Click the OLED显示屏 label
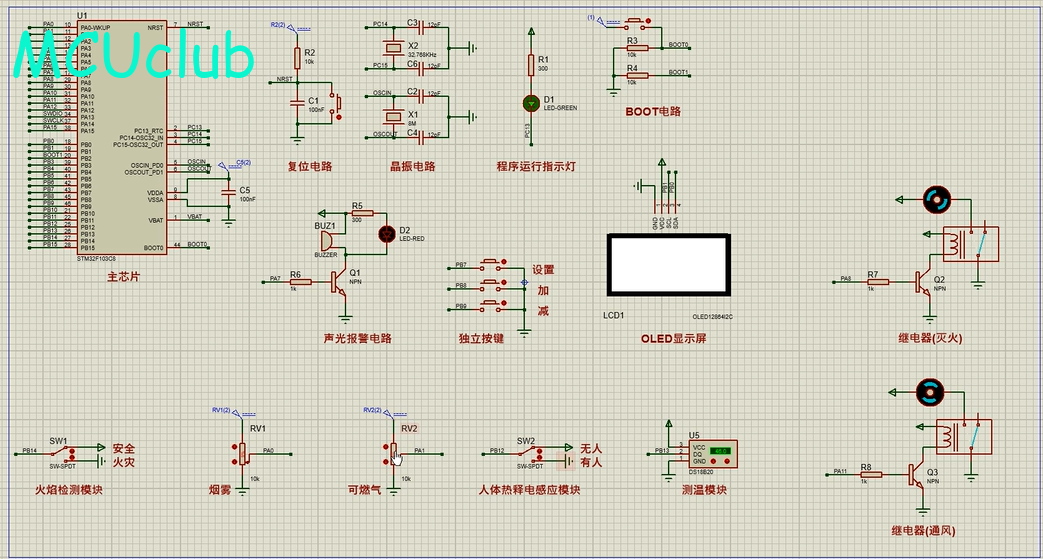 point(674,338)
